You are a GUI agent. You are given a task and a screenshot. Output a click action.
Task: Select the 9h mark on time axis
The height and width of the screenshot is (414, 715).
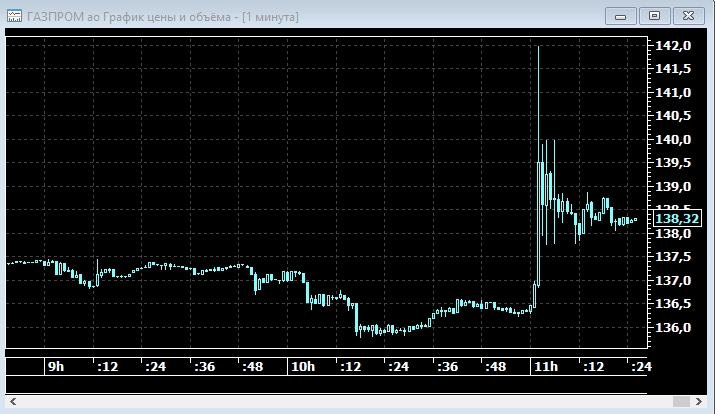click(x=56, y=367)
